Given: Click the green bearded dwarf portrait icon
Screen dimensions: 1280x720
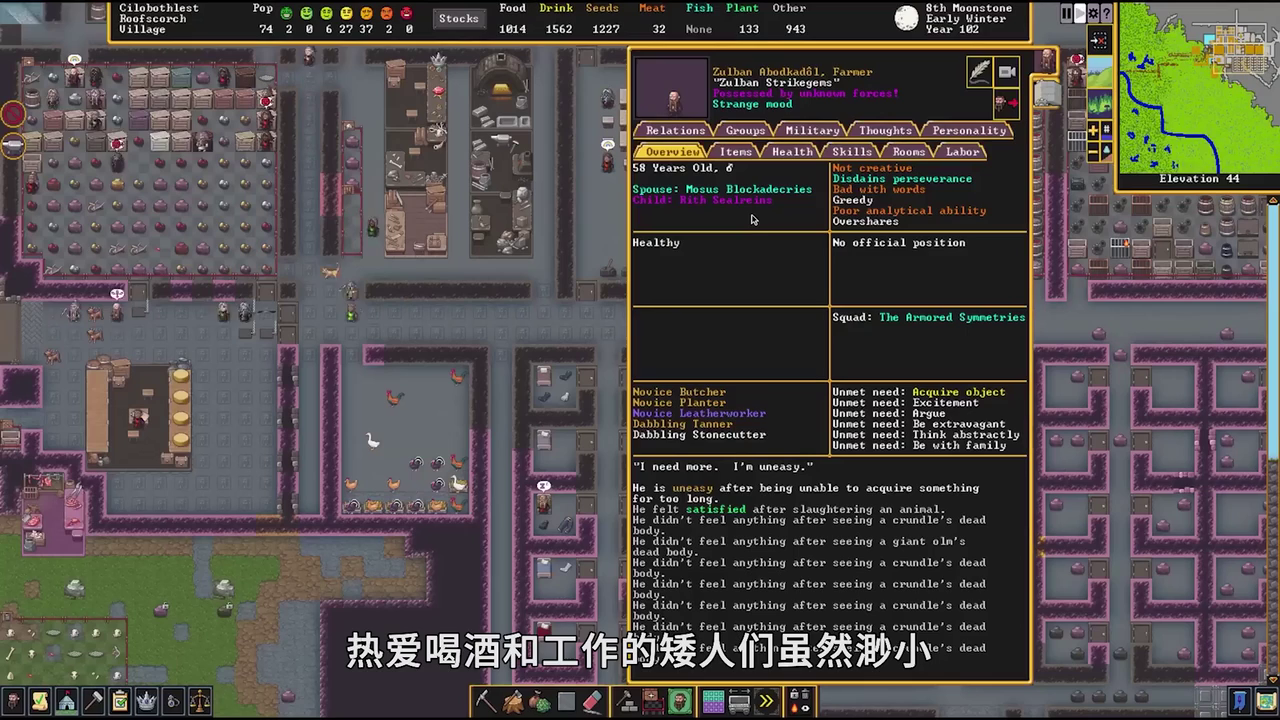Looking at the screenshot, I should pos(680,701).
